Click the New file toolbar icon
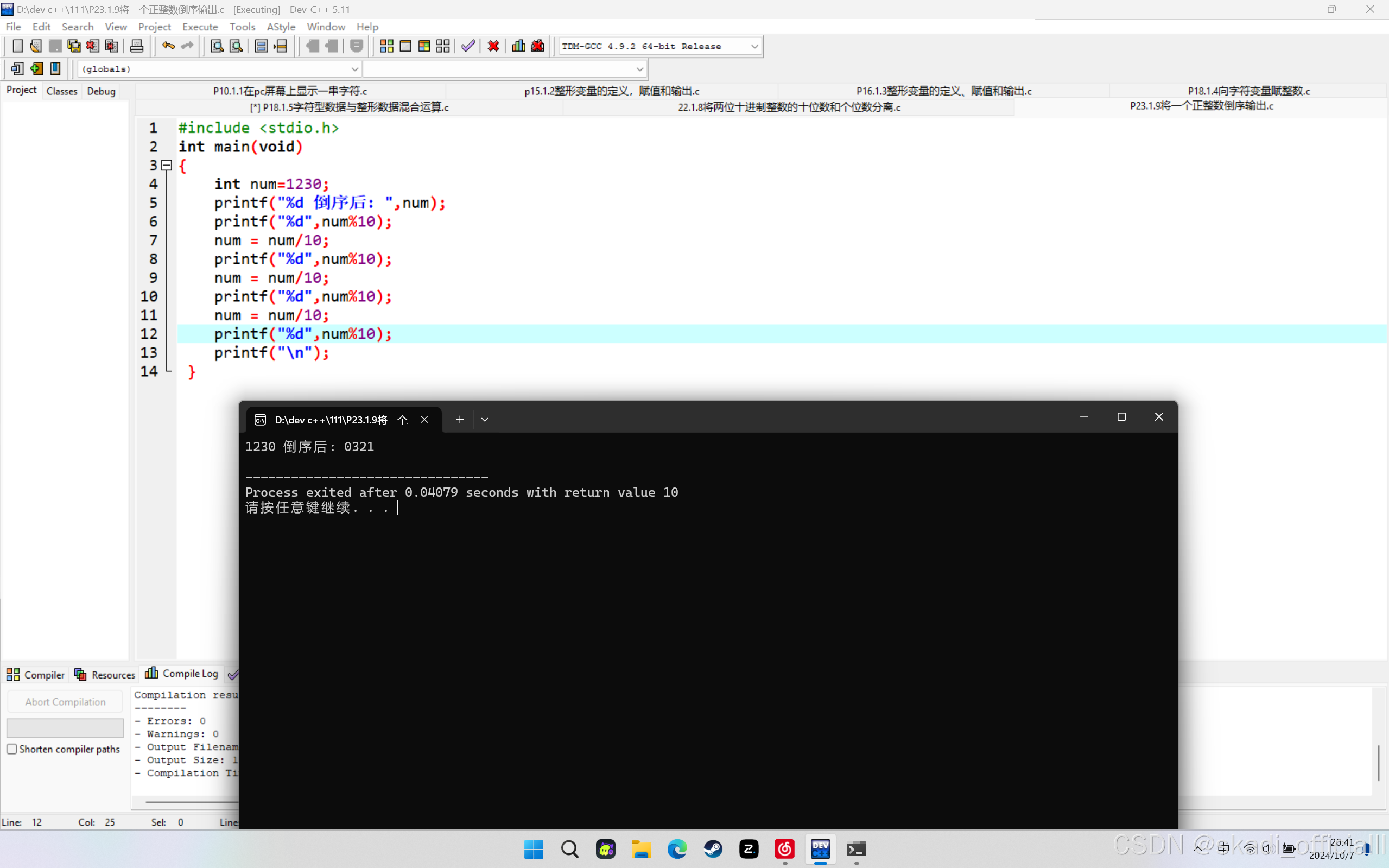This screenshot has height=868, width=1389. click(17, 46)
